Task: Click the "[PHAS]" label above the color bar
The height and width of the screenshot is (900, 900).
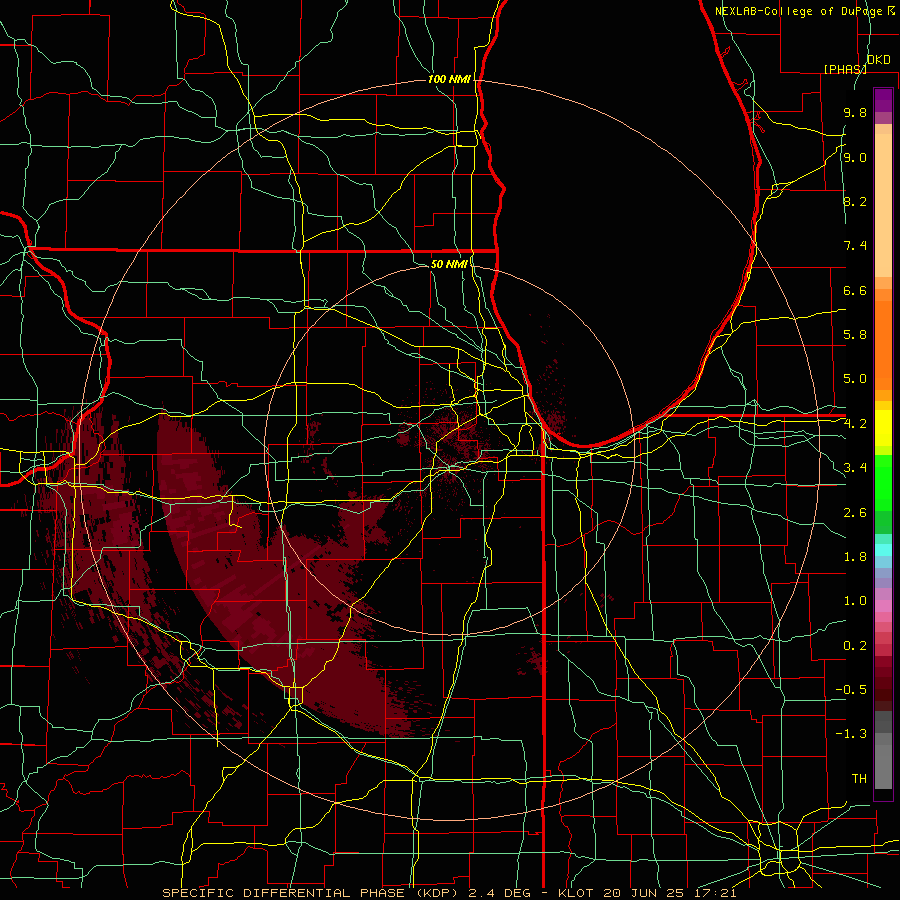Action: click(x=845, y=69)
